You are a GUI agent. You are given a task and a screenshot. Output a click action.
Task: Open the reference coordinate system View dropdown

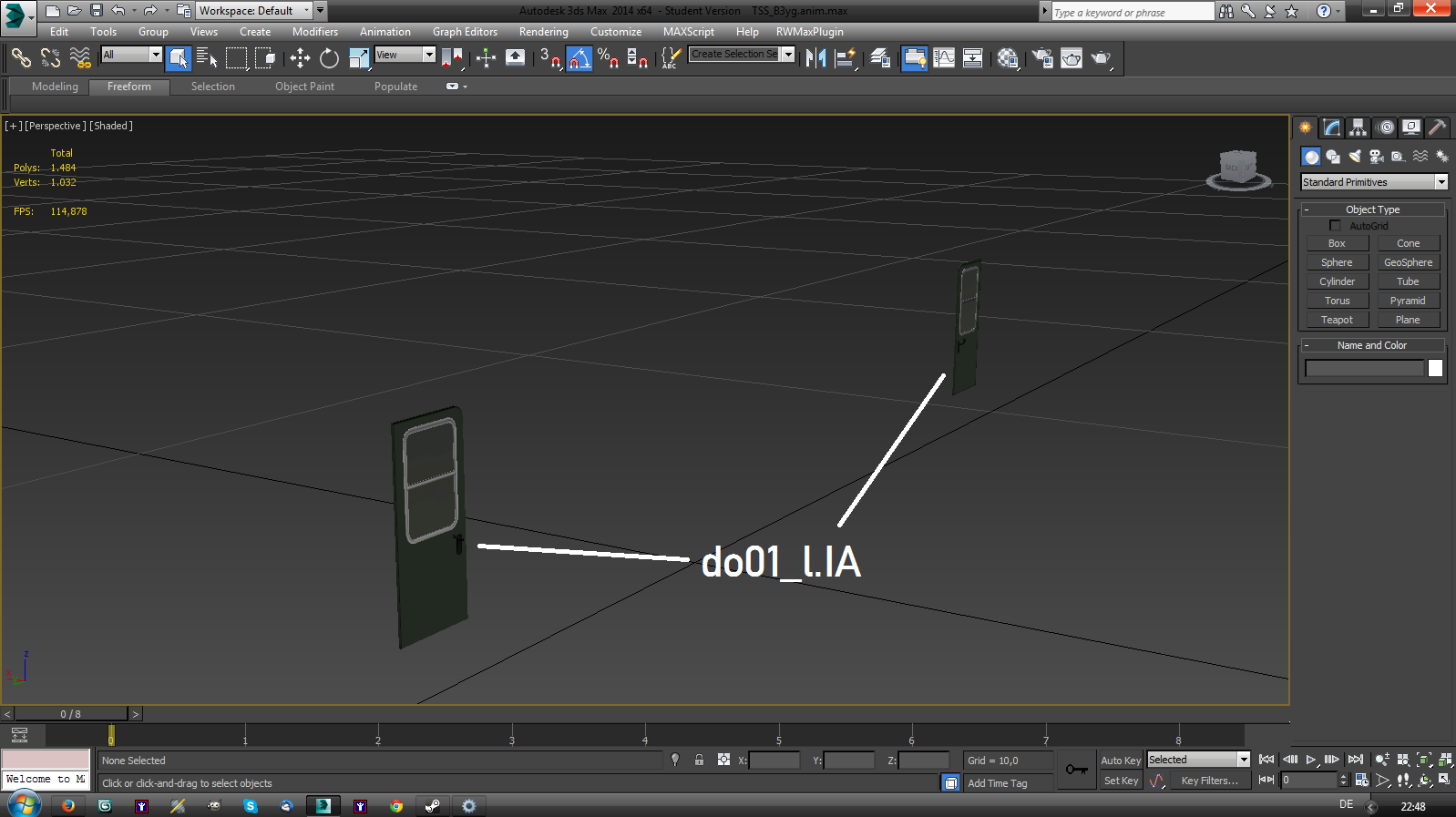405,55
